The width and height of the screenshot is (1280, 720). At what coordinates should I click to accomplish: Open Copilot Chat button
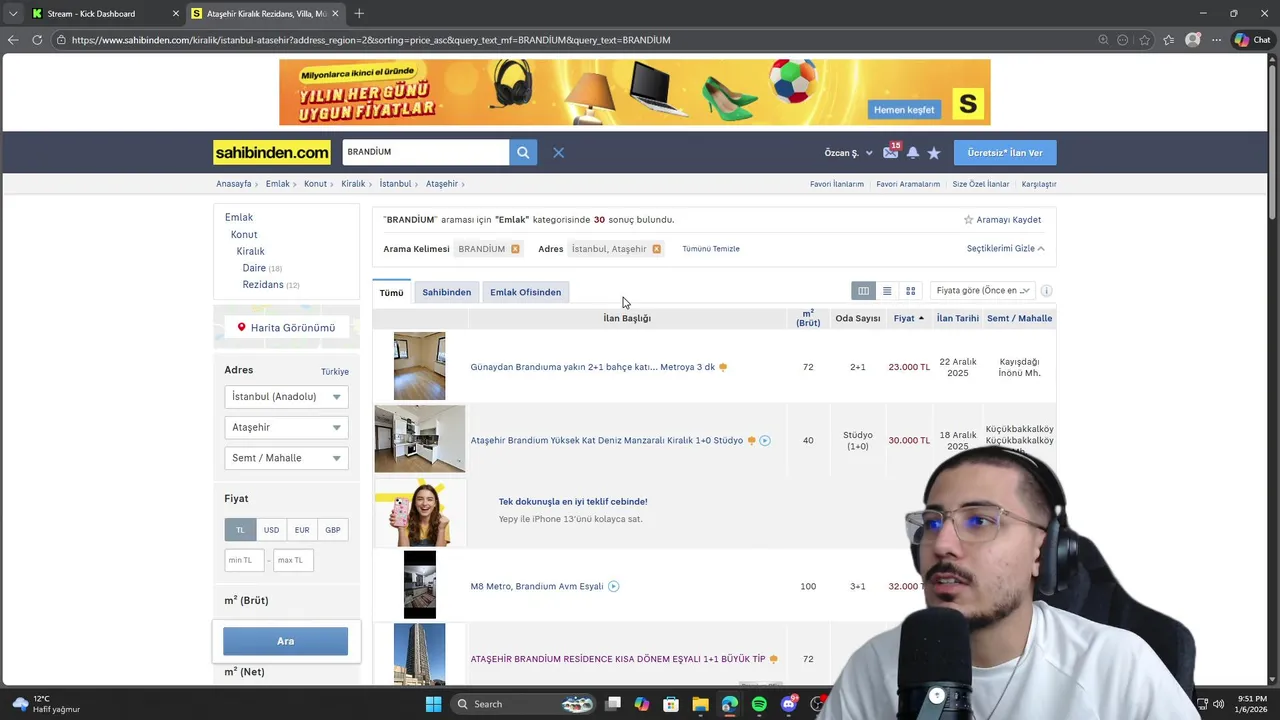tap(1253, 40)
